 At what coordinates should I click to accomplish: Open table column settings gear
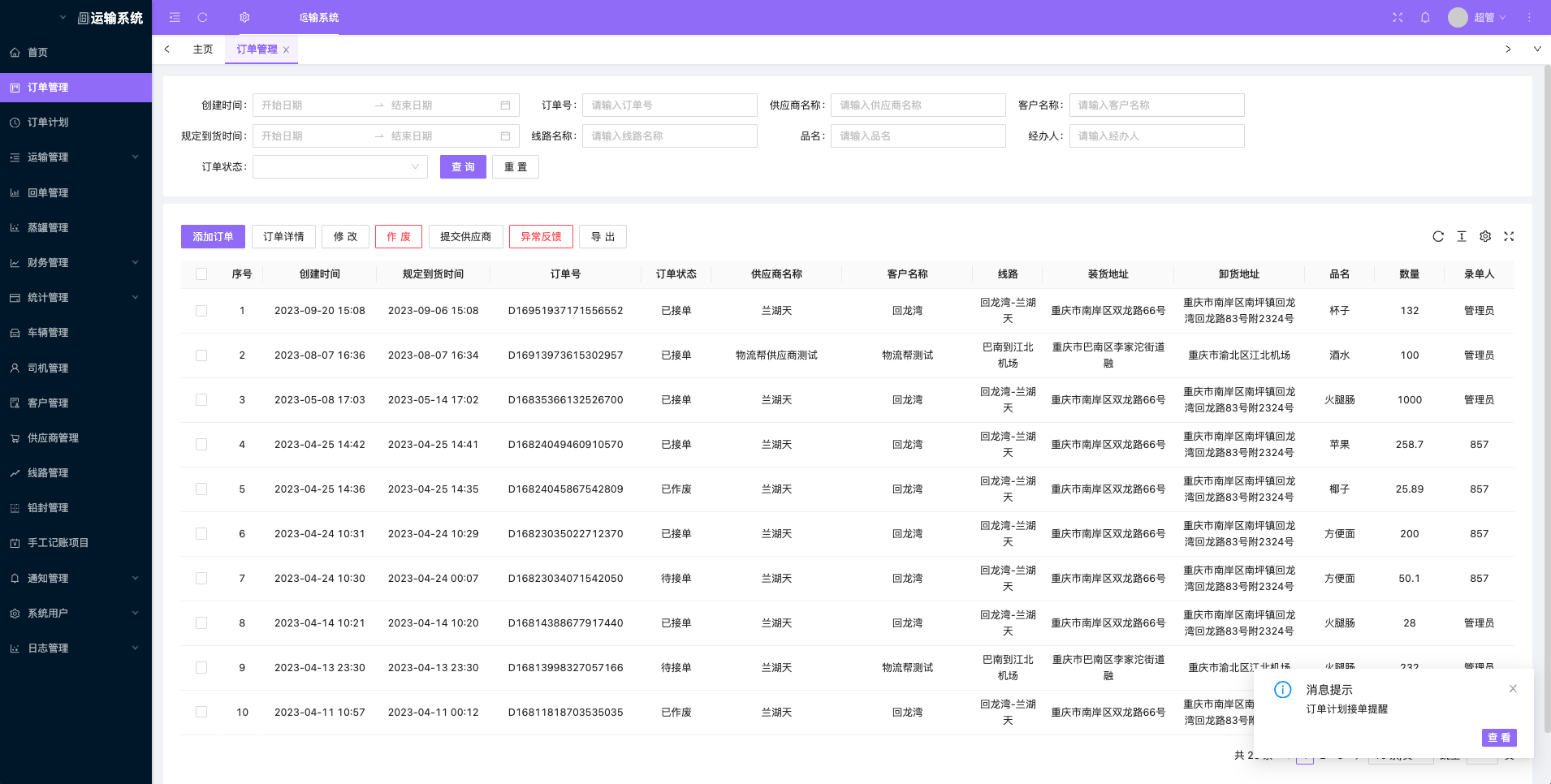coord(1485,236)
